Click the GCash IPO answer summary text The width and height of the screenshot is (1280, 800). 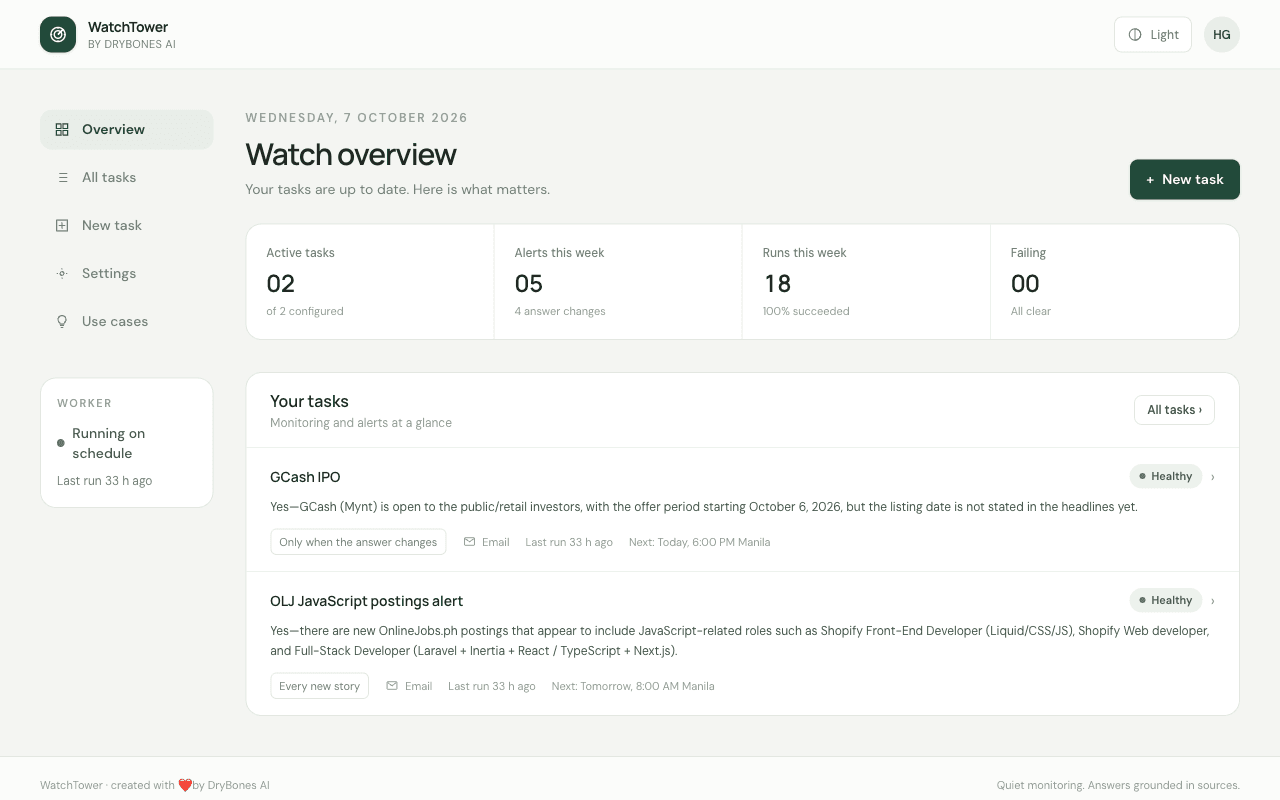tap(704, 507)
